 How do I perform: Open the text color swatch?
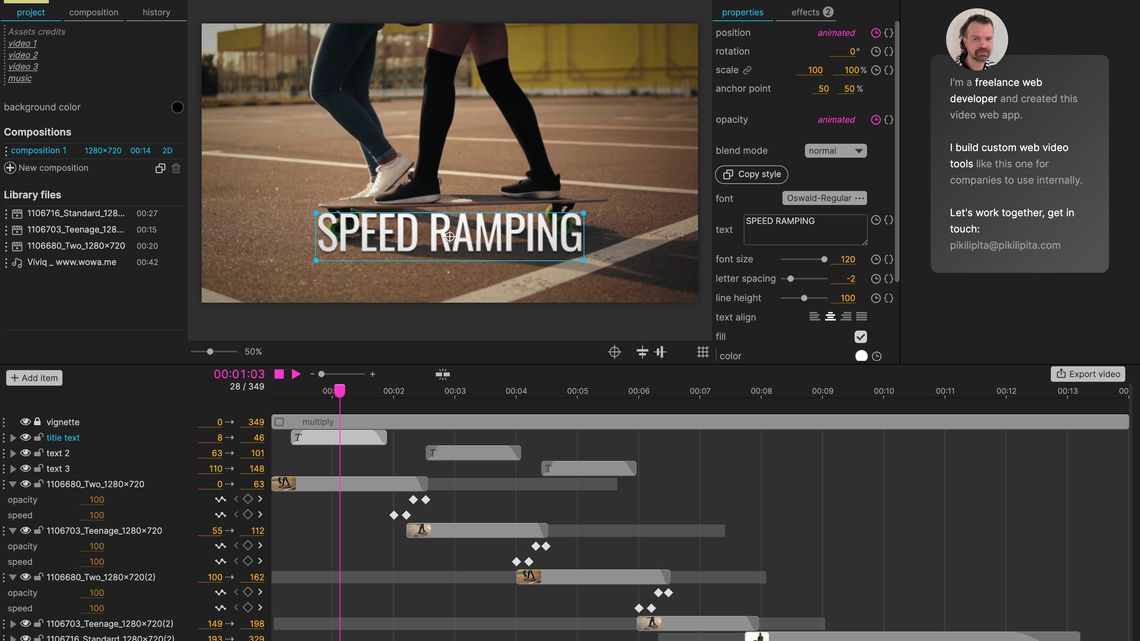(862, 356)
